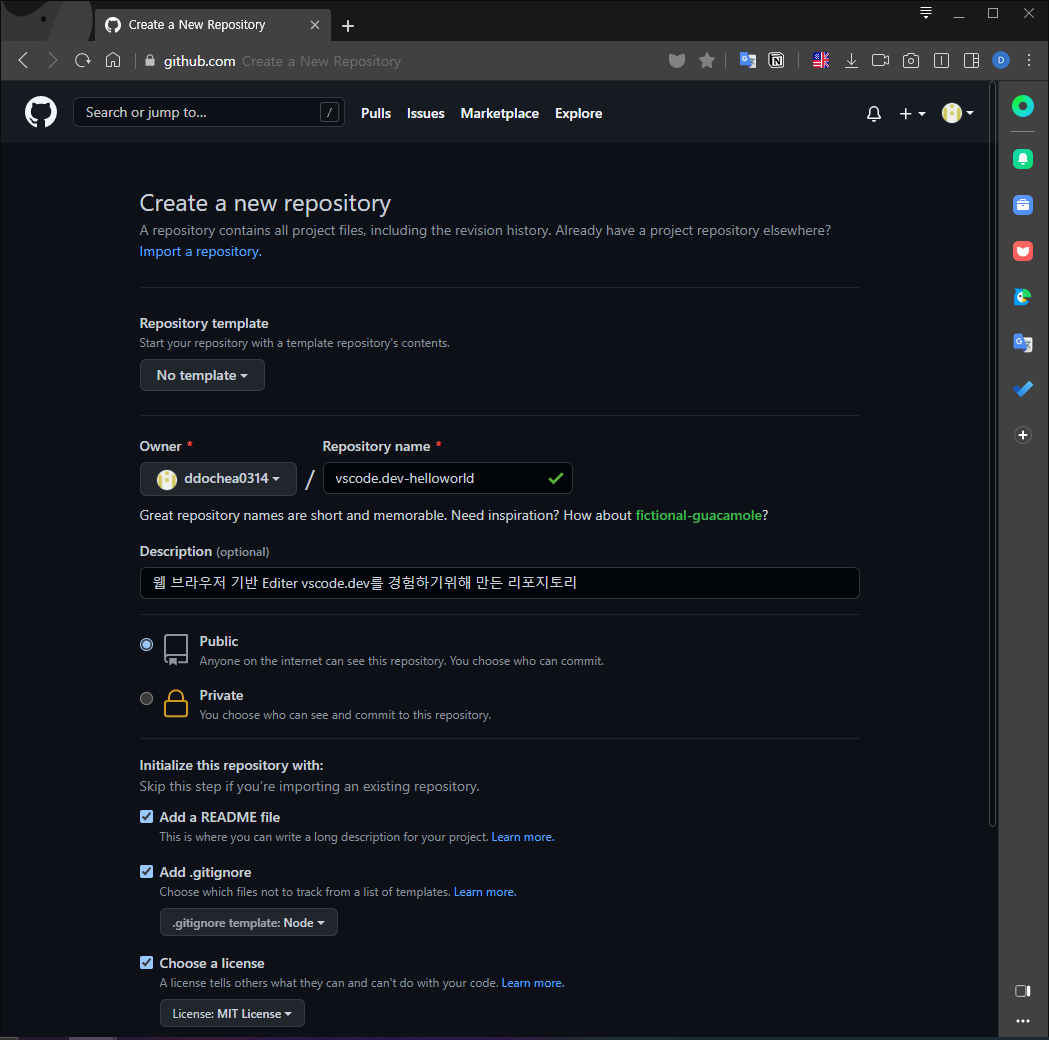The image size is (1049, 1040).
Task: Open a new browser tab
Action: (x=348, y=26)
